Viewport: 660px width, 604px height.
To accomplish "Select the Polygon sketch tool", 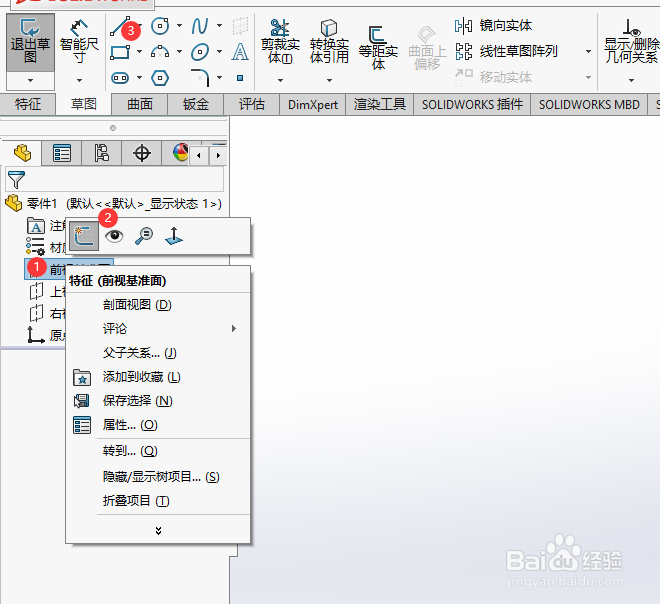I will (160, 78).
